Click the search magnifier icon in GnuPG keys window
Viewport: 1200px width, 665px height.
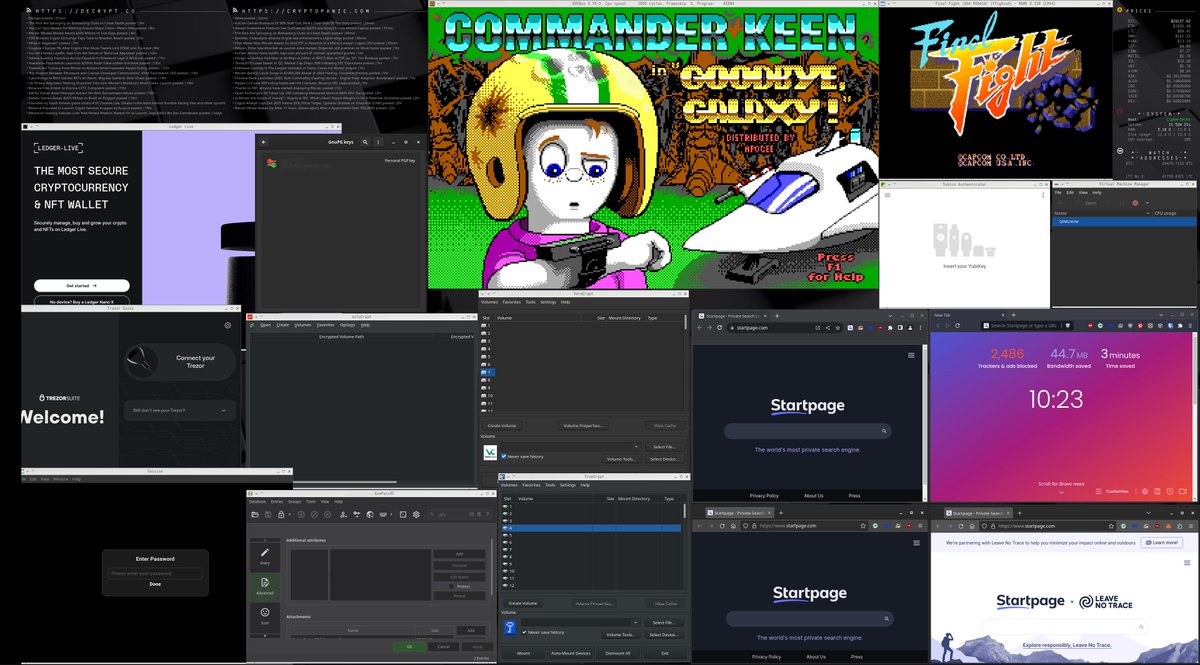click(365, 143)
